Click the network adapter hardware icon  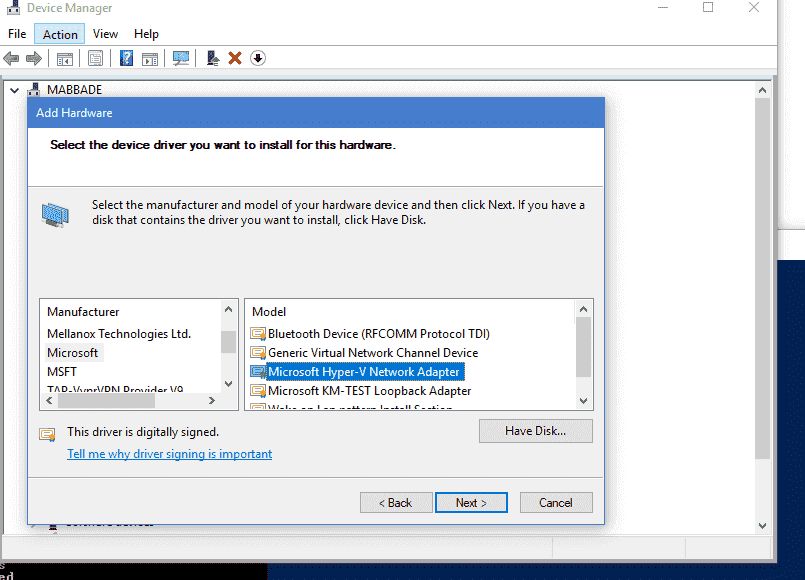point(55,214)
